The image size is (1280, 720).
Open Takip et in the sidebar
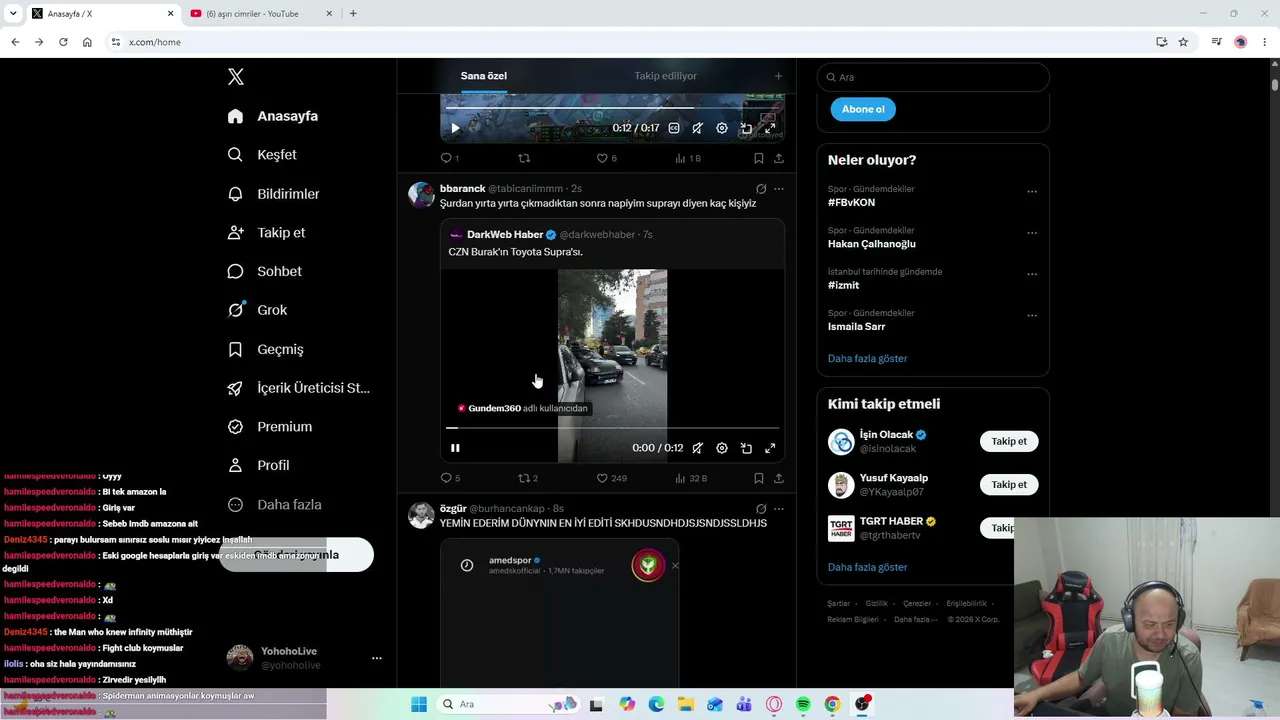(267, 233)
